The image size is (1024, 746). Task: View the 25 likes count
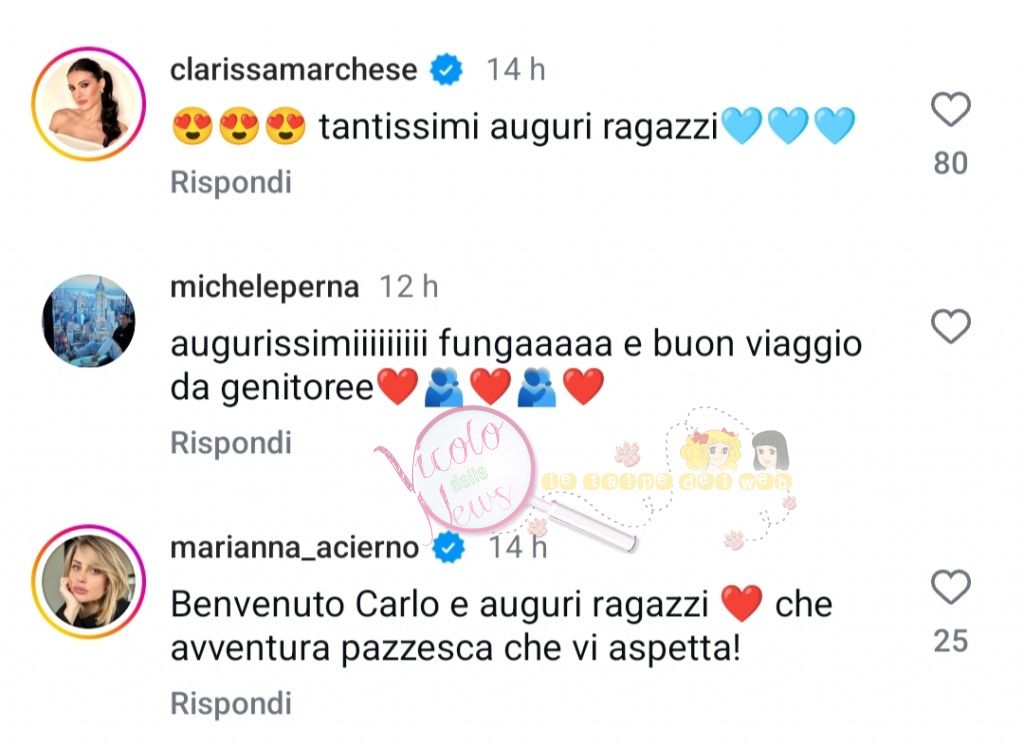pos(950,641)
